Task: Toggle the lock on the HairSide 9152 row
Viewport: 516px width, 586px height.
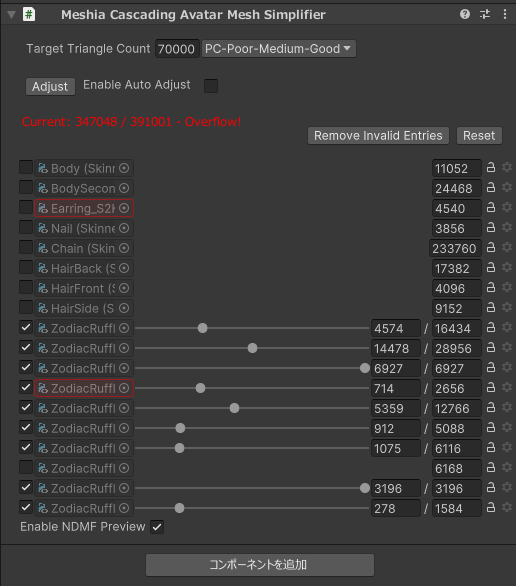Action: (491, 308)
